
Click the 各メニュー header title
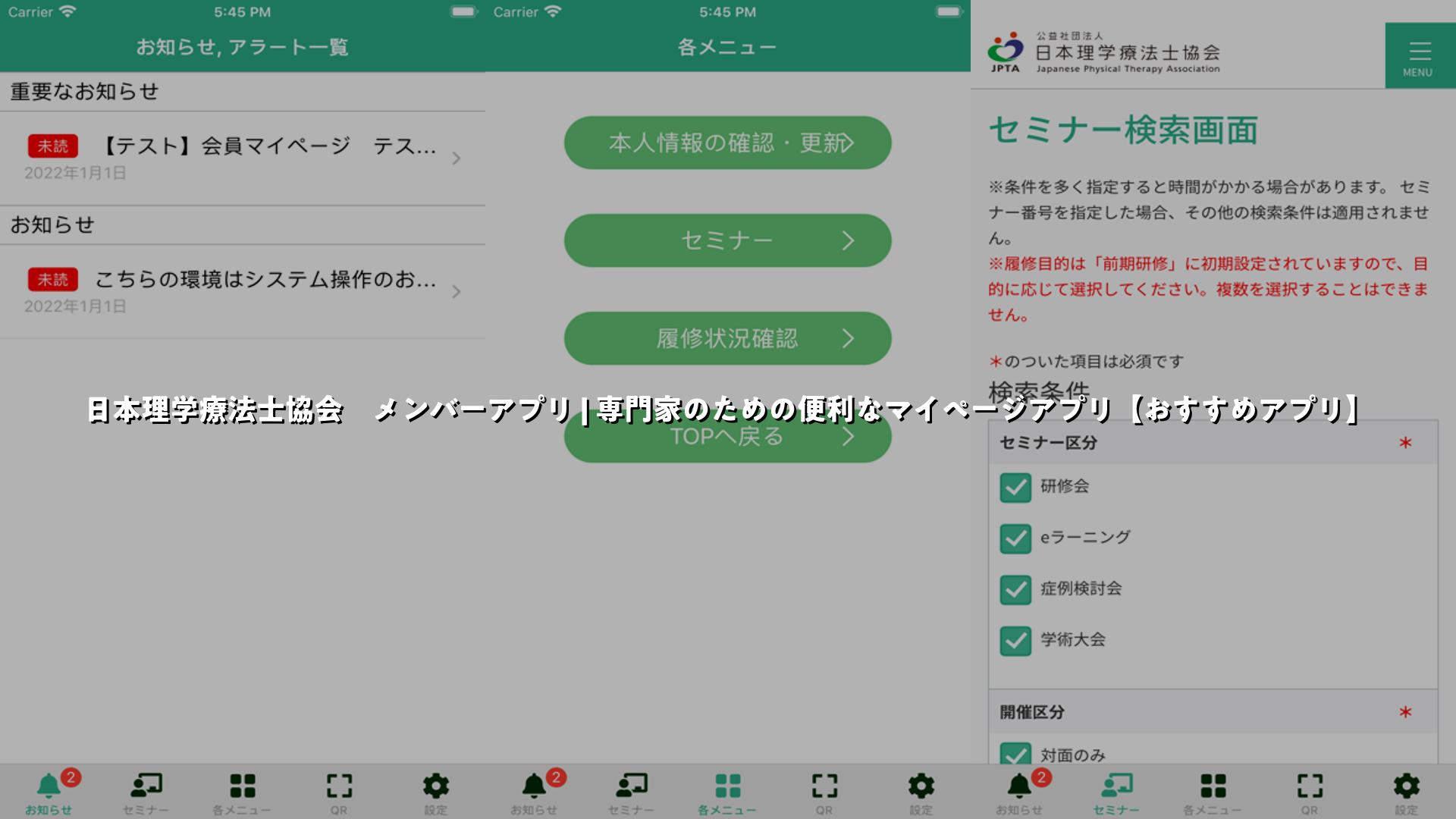727,47
